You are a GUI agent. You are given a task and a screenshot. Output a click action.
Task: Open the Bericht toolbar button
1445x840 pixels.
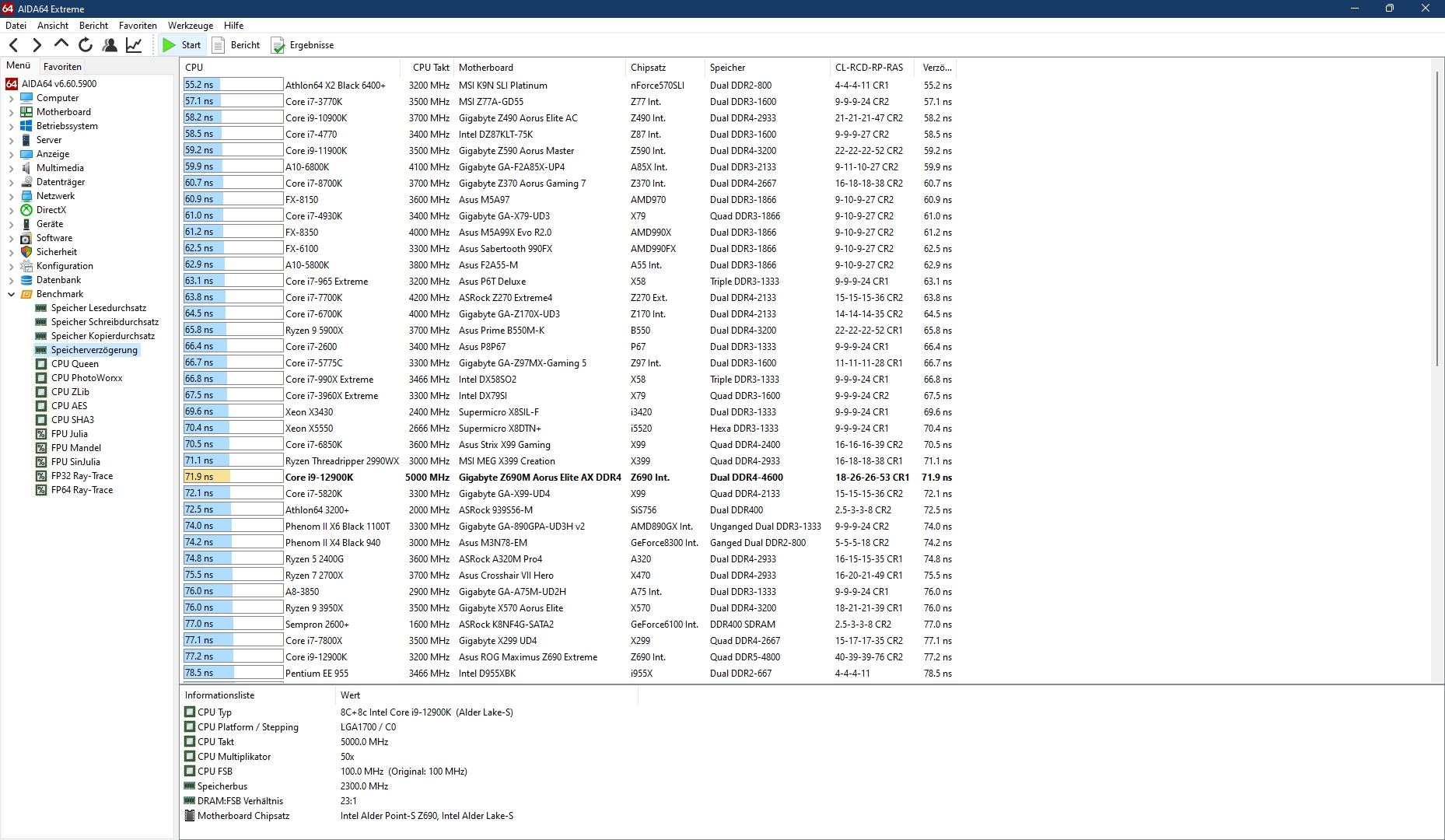[x=236, y=45]
